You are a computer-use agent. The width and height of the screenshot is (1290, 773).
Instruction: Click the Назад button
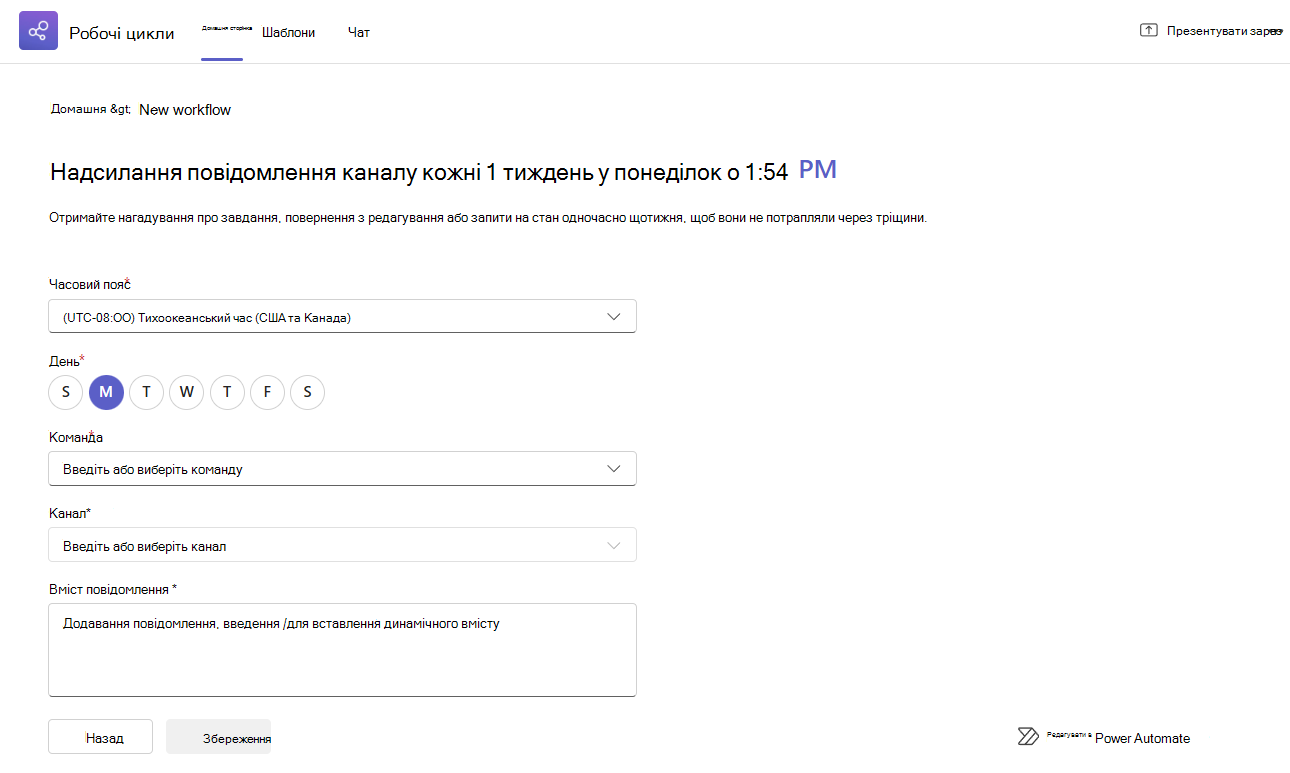[101, 737]
